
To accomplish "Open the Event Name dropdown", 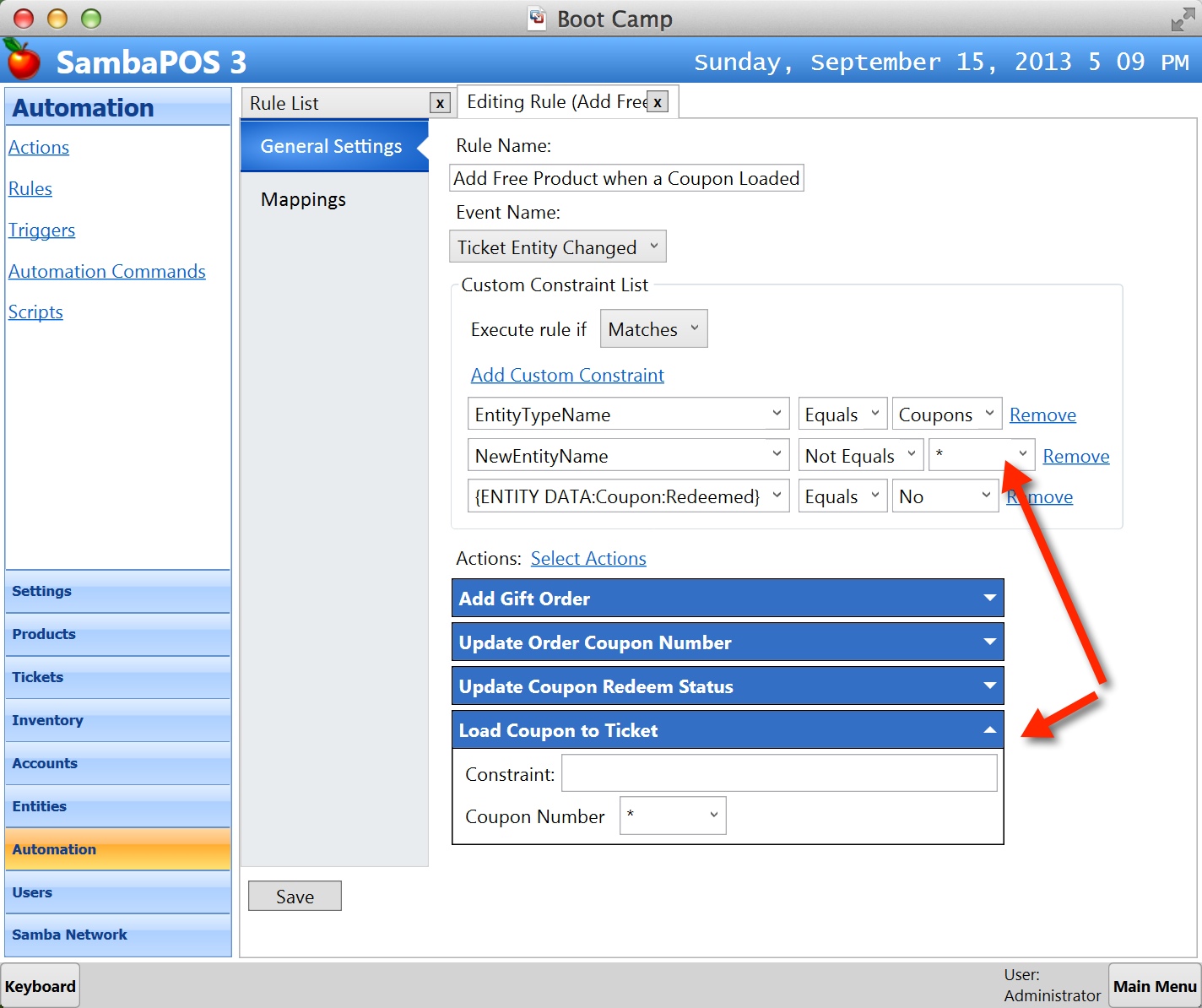I will coord(558,247).
